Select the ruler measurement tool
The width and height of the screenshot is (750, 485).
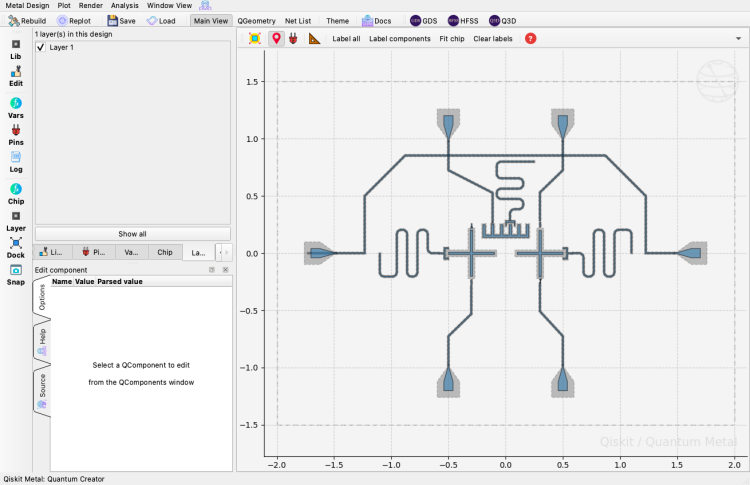tap(314, 39)
